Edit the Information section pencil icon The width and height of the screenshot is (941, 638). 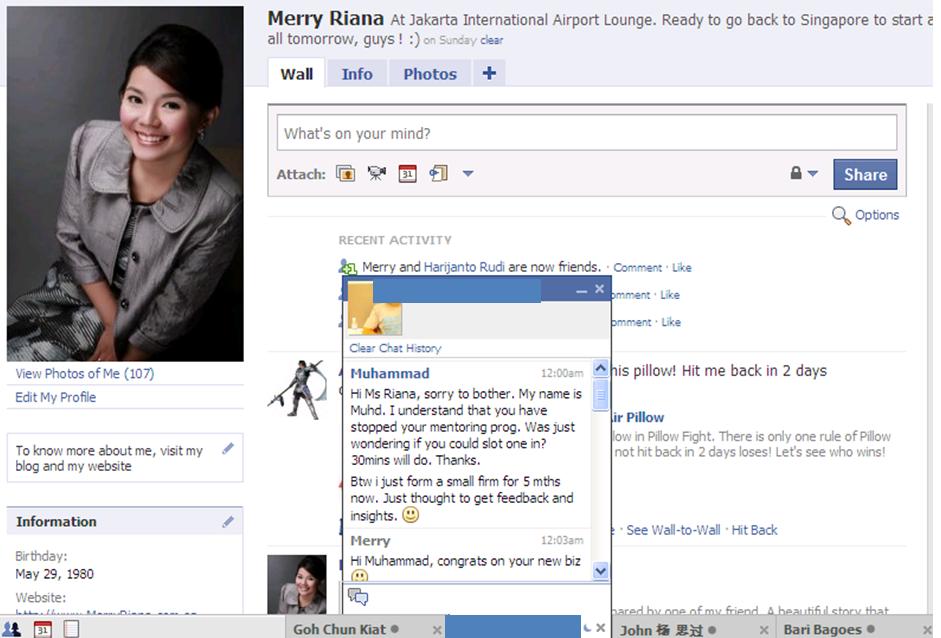click(x=227, y=522)
